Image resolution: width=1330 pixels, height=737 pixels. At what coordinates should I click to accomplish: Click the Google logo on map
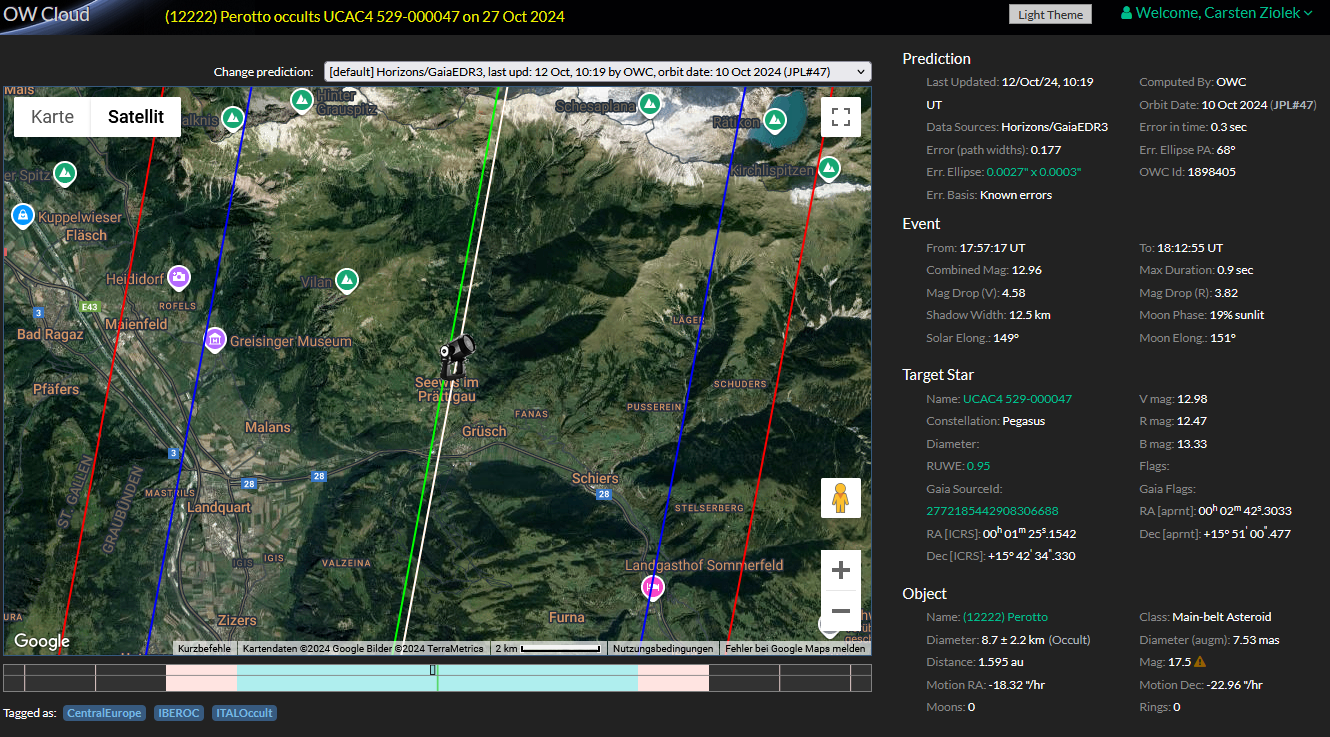[x=42, y=641]
